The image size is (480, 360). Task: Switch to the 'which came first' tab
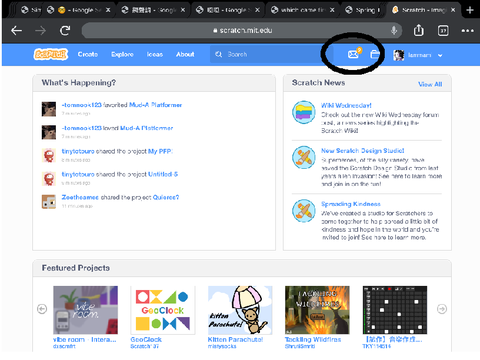click(303, 10)
